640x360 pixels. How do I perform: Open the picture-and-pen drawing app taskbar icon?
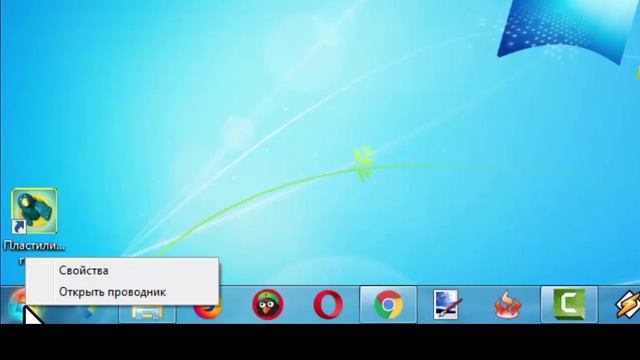point(448,304)
